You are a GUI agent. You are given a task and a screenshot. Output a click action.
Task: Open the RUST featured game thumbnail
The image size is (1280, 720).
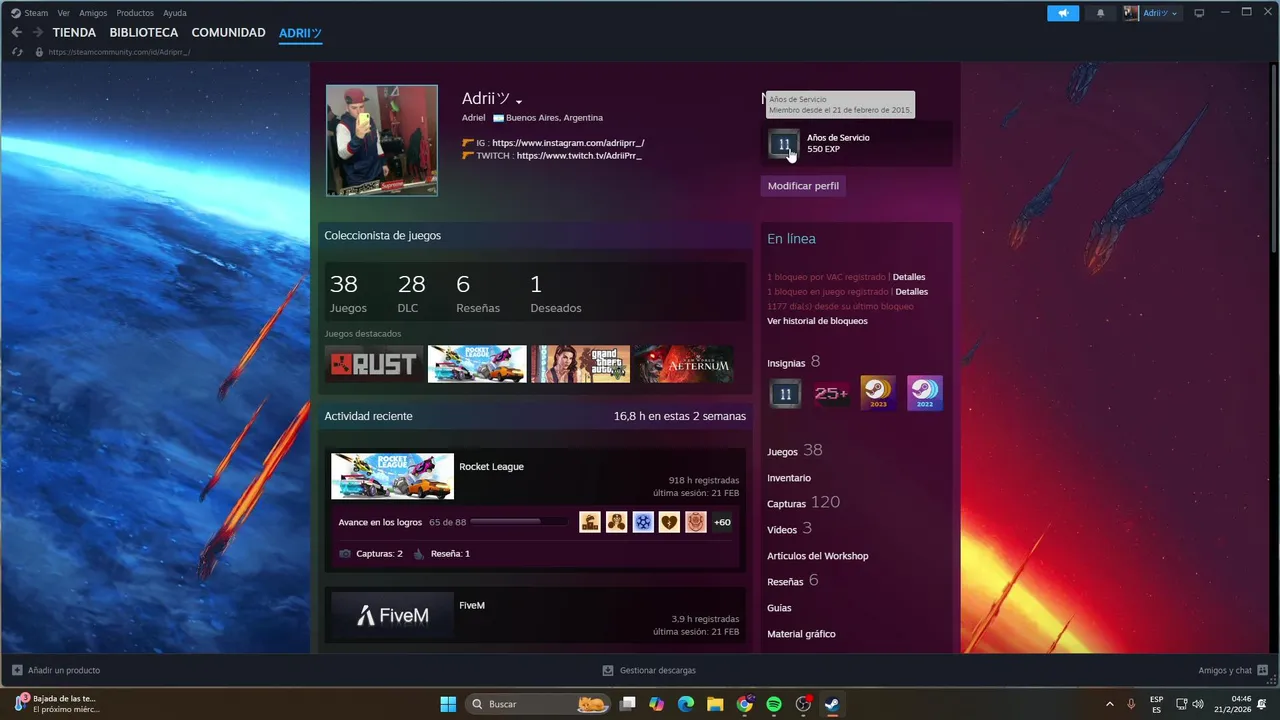pos(374,364)
